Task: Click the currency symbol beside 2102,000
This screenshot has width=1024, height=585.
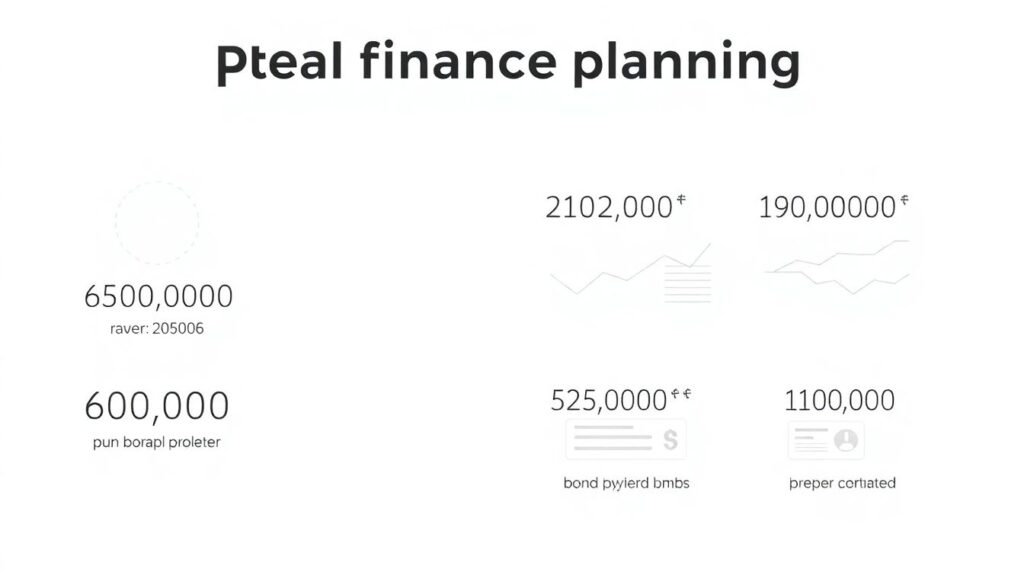Action: (681, 200)
